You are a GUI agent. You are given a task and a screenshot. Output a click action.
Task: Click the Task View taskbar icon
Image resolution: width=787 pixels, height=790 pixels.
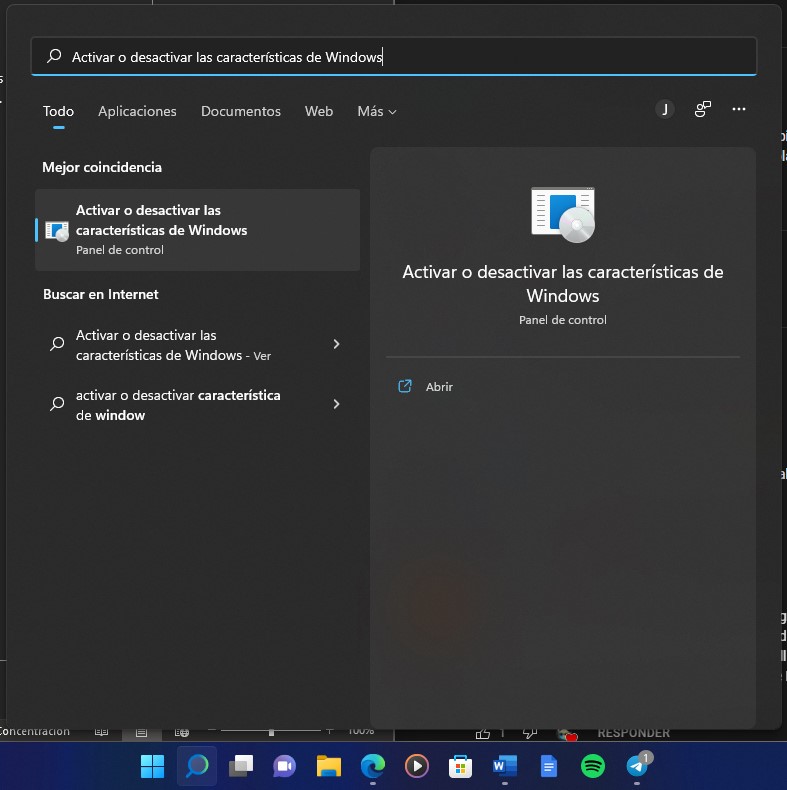point(241,766)
